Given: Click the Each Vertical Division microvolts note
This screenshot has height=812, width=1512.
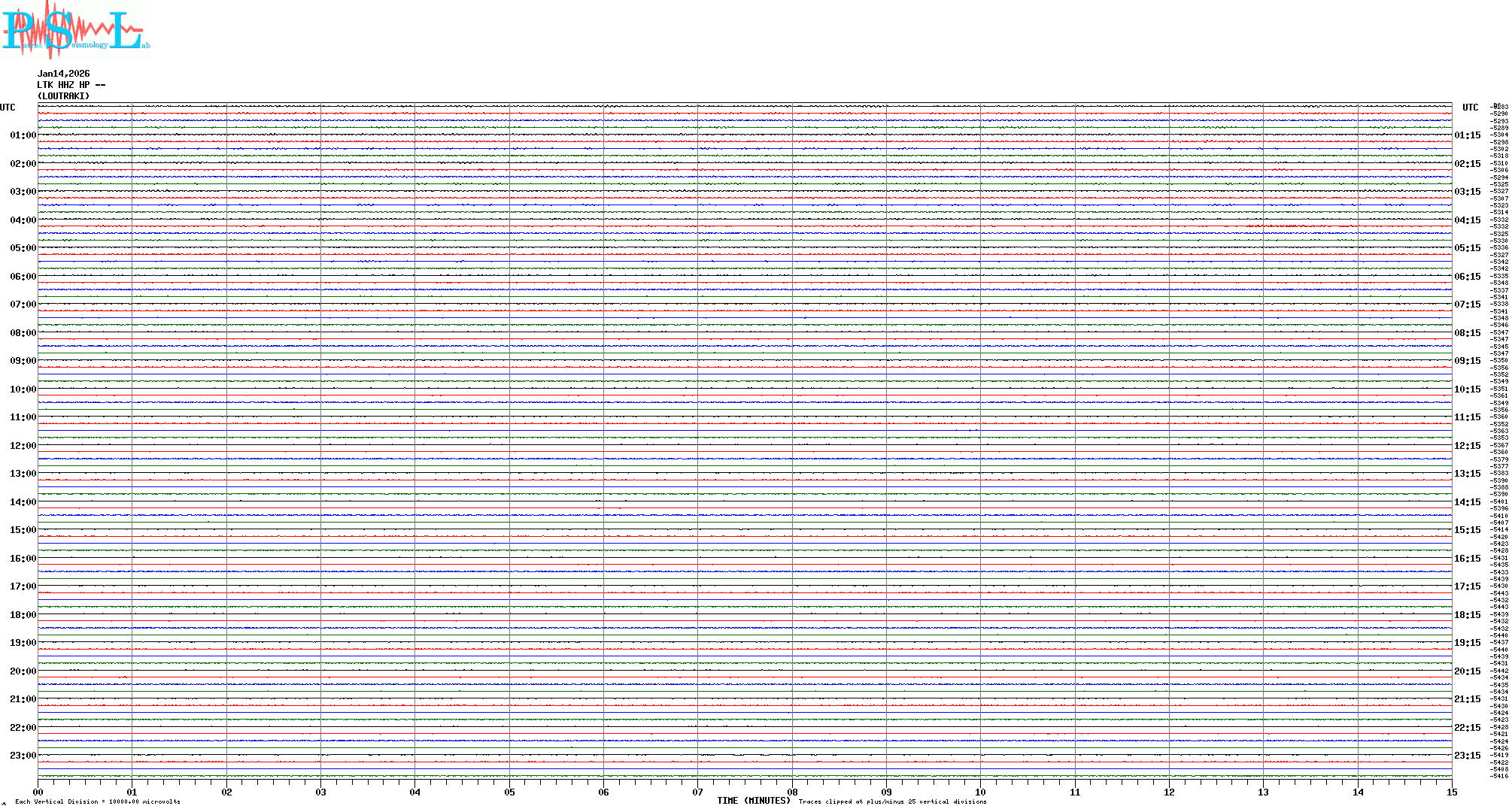Looking at the screenshot, I should [98, 801].
